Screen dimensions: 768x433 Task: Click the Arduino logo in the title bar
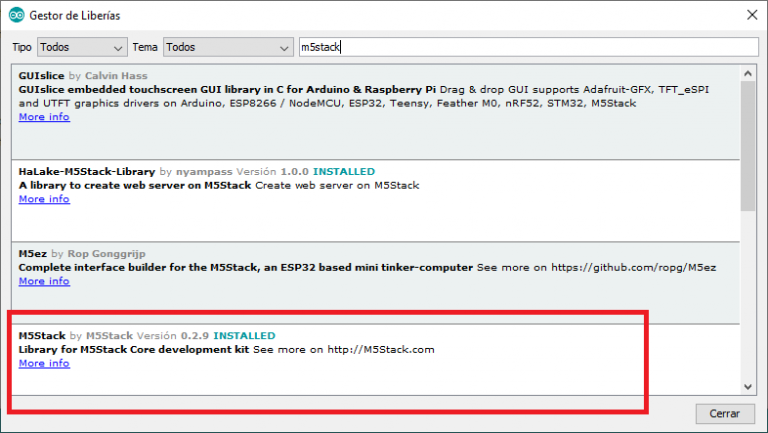[16, 15]
